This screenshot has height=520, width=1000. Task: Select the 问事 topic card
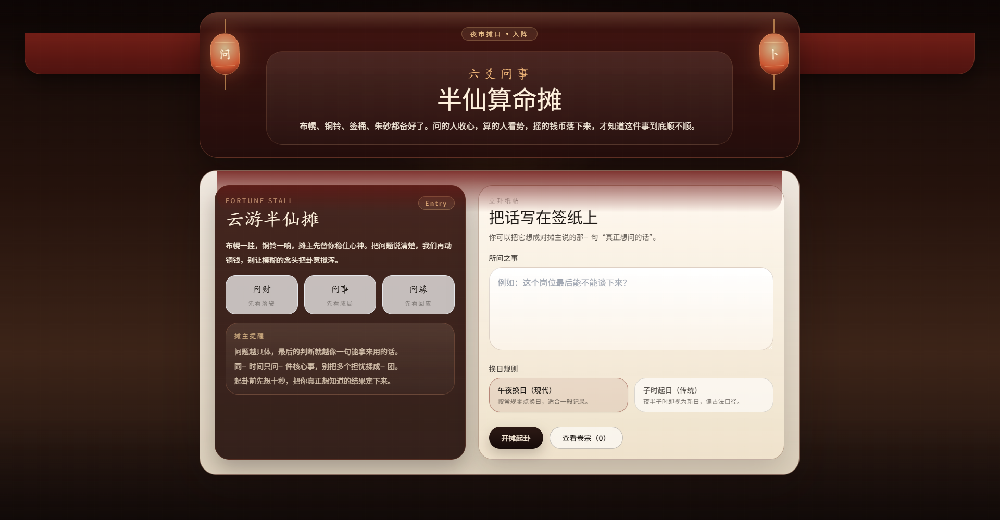coord(340,295)
